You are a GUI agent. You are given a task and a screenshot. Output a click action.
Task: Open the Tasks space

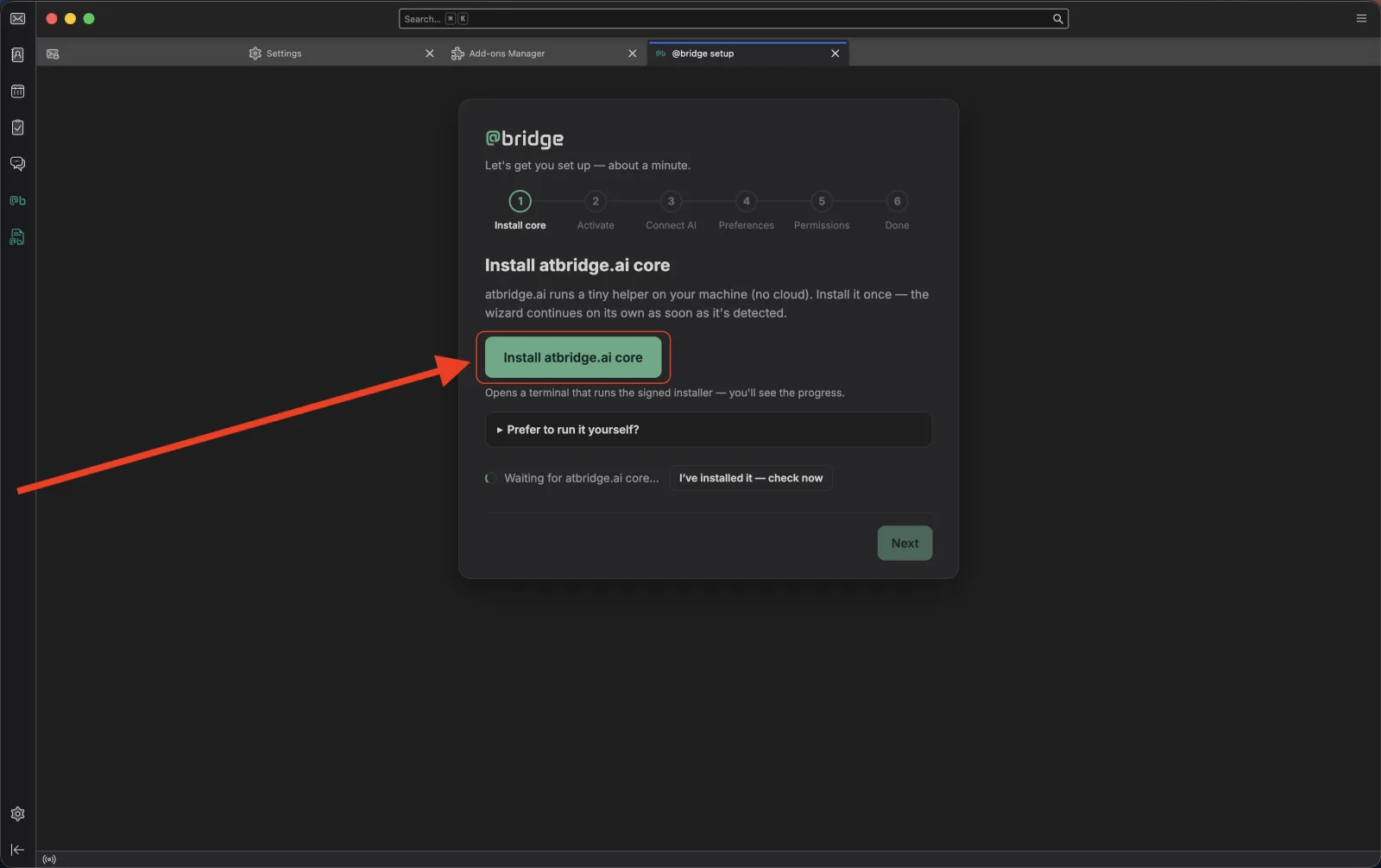(x=17, y=128)
